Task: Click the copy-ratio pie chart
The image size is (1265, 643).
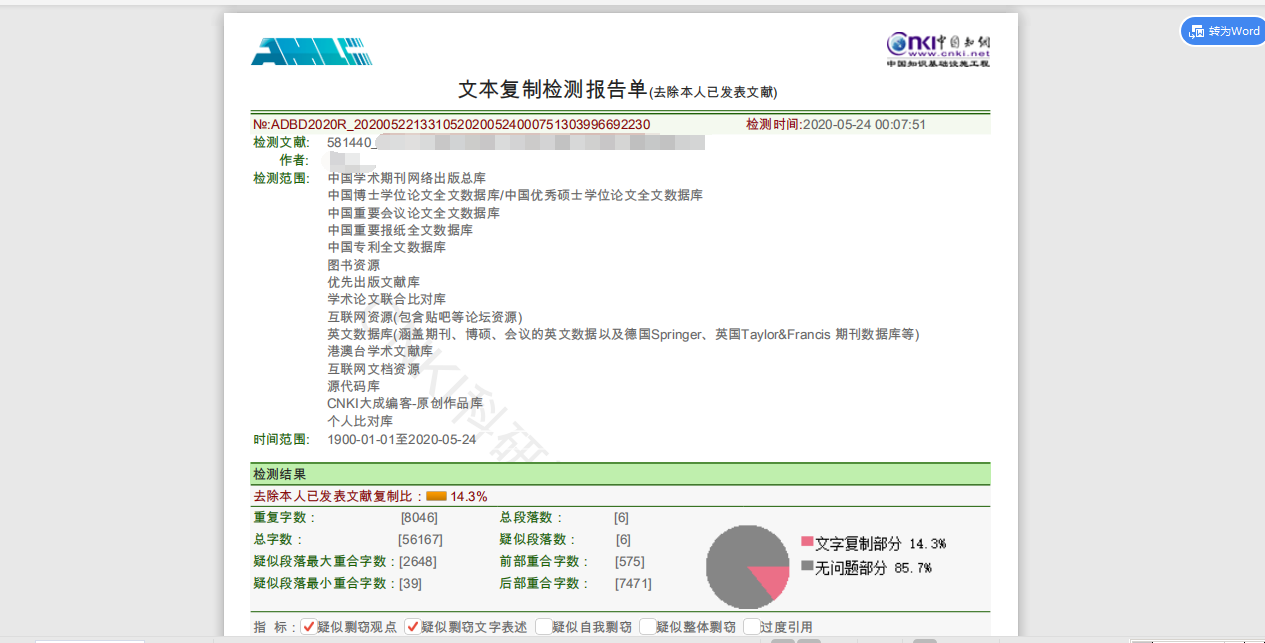Action: pos(748,566)
